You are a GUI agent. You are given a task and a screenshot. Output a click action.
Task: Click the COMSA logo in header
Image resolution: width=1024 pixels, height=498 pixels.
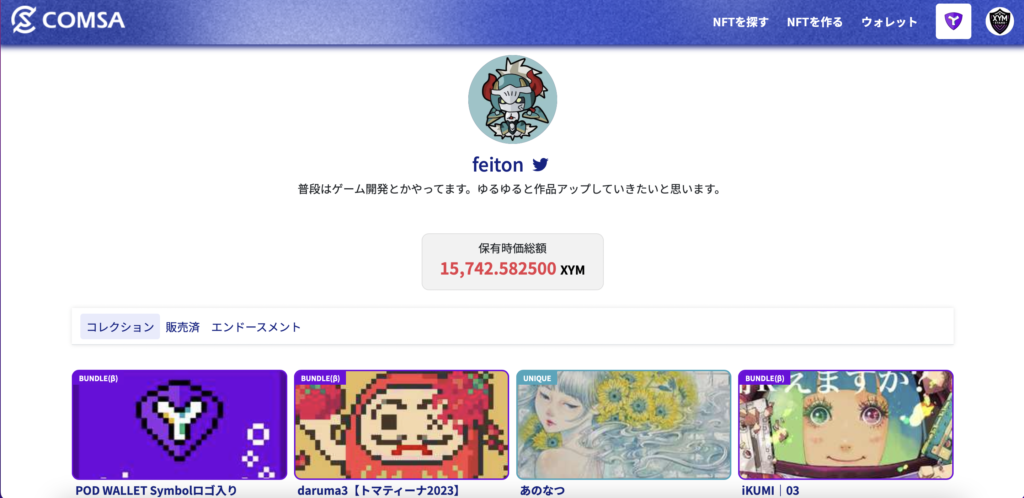coord(69,21)
